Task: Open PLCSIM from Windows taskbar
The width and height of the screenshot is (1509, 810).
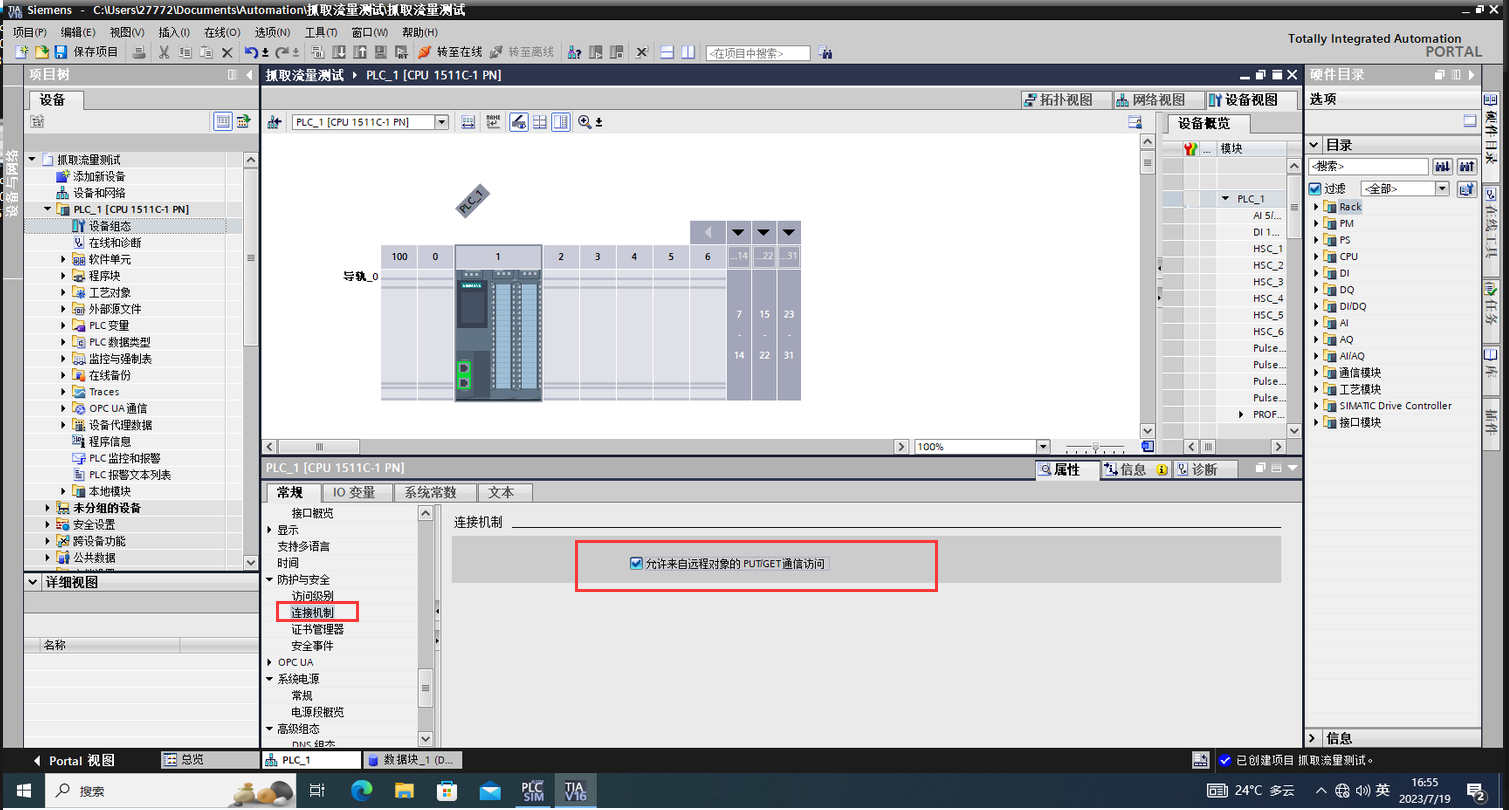Action: 532,791
